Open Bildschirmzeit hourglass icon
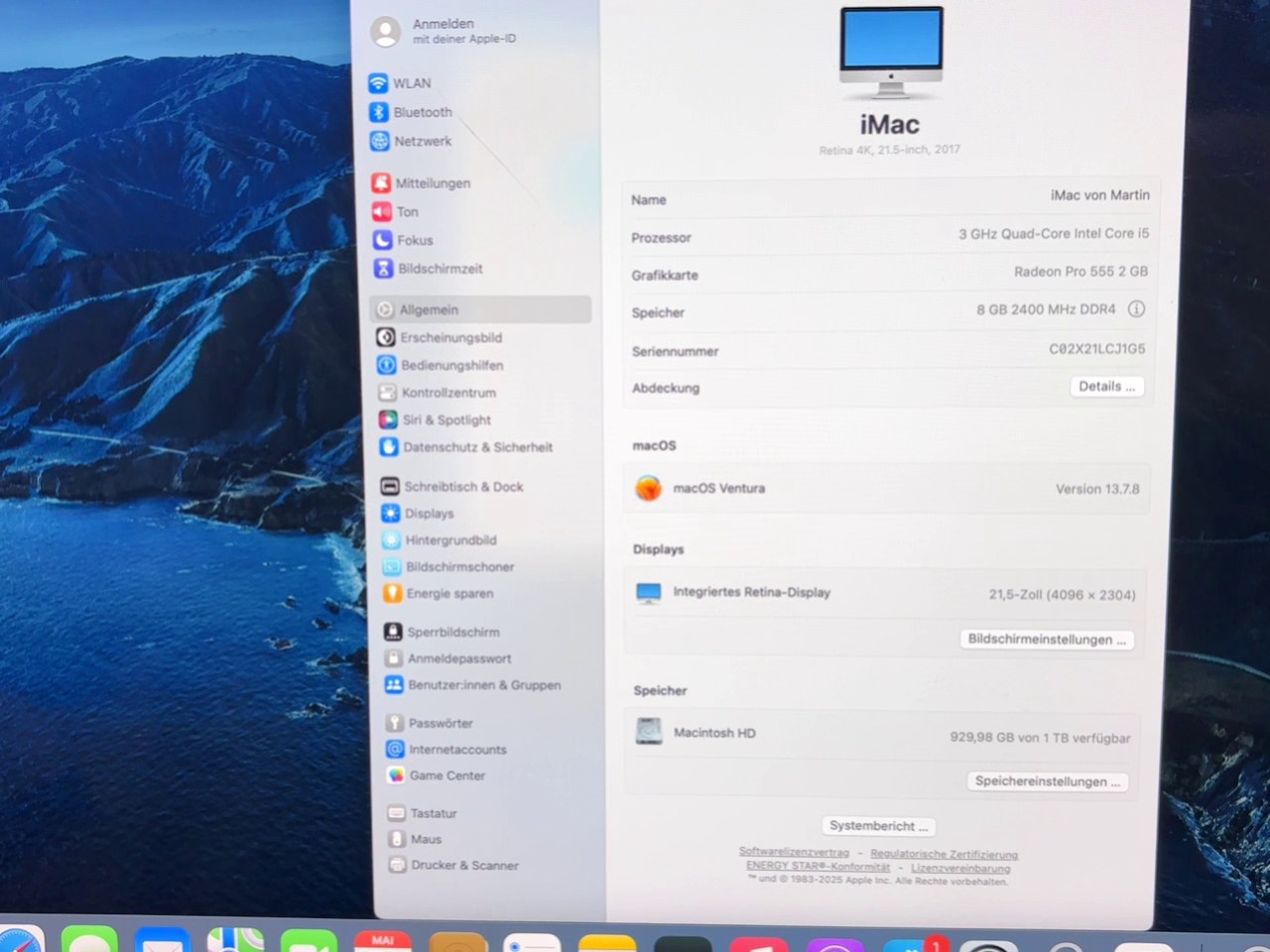 (x=384, y=269)
